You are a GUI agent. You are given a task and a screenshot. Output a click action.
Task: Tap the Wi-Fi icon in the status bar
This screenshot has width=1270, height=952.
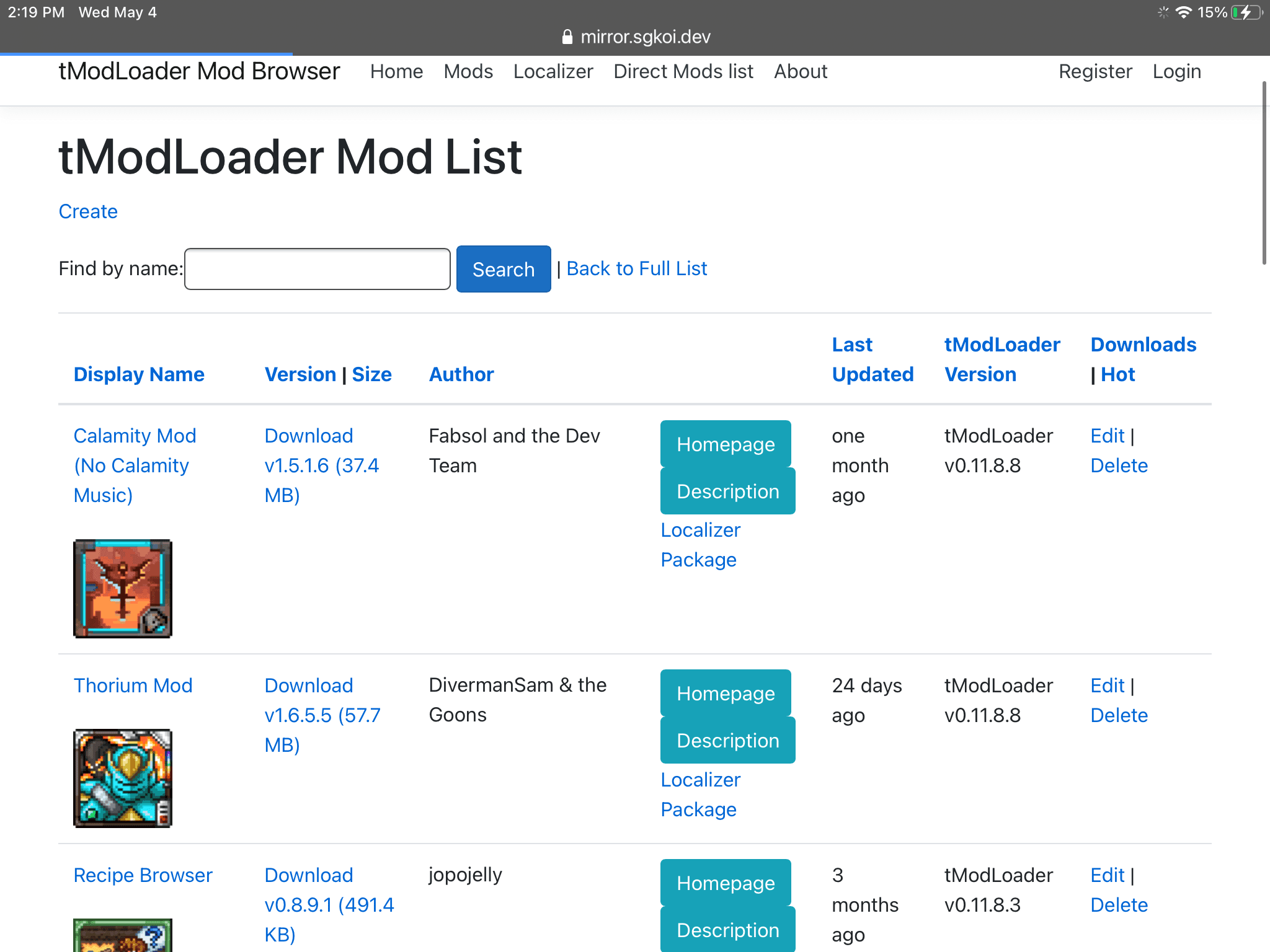tap(1184, 12)
